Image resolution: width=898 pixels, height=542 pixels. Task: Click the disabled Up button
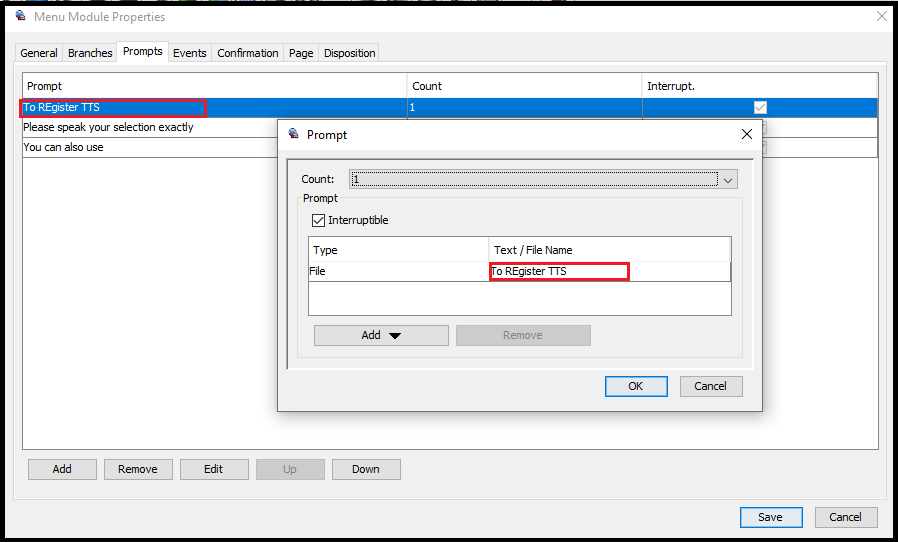click(290, 469)
